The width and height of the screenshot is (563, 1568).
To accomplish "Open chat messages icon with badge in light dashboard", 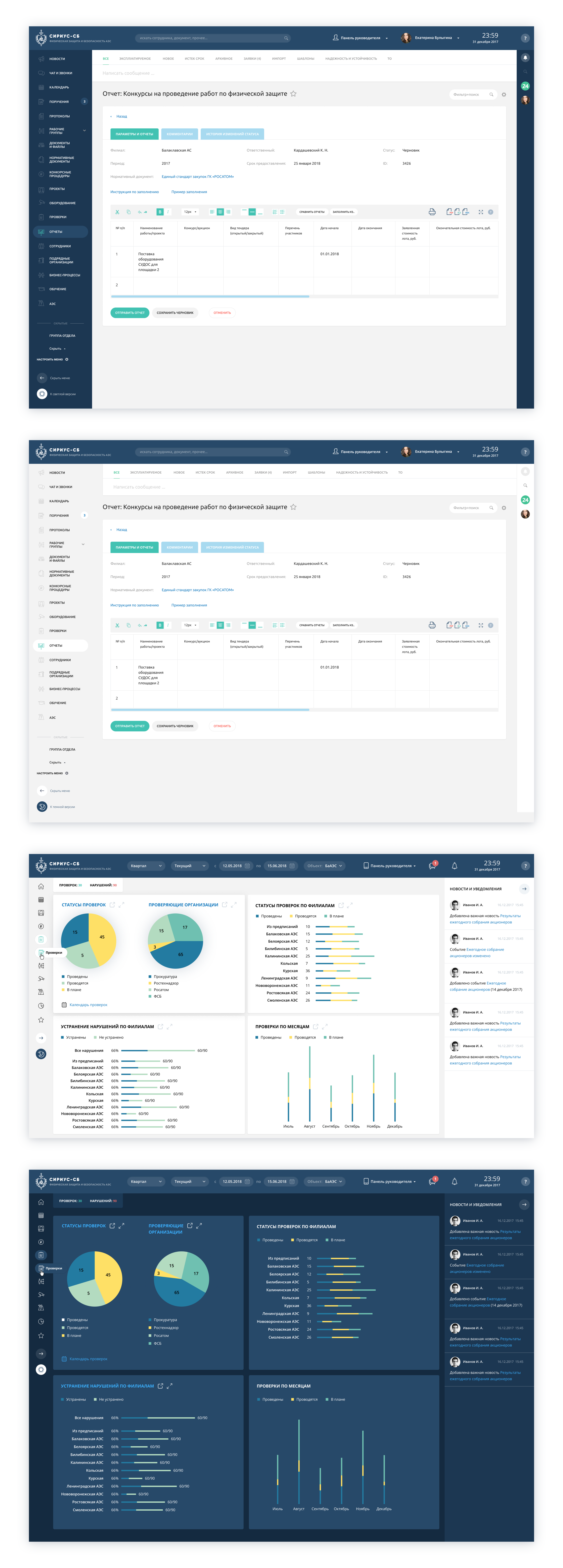I will [x=432, y=866].
